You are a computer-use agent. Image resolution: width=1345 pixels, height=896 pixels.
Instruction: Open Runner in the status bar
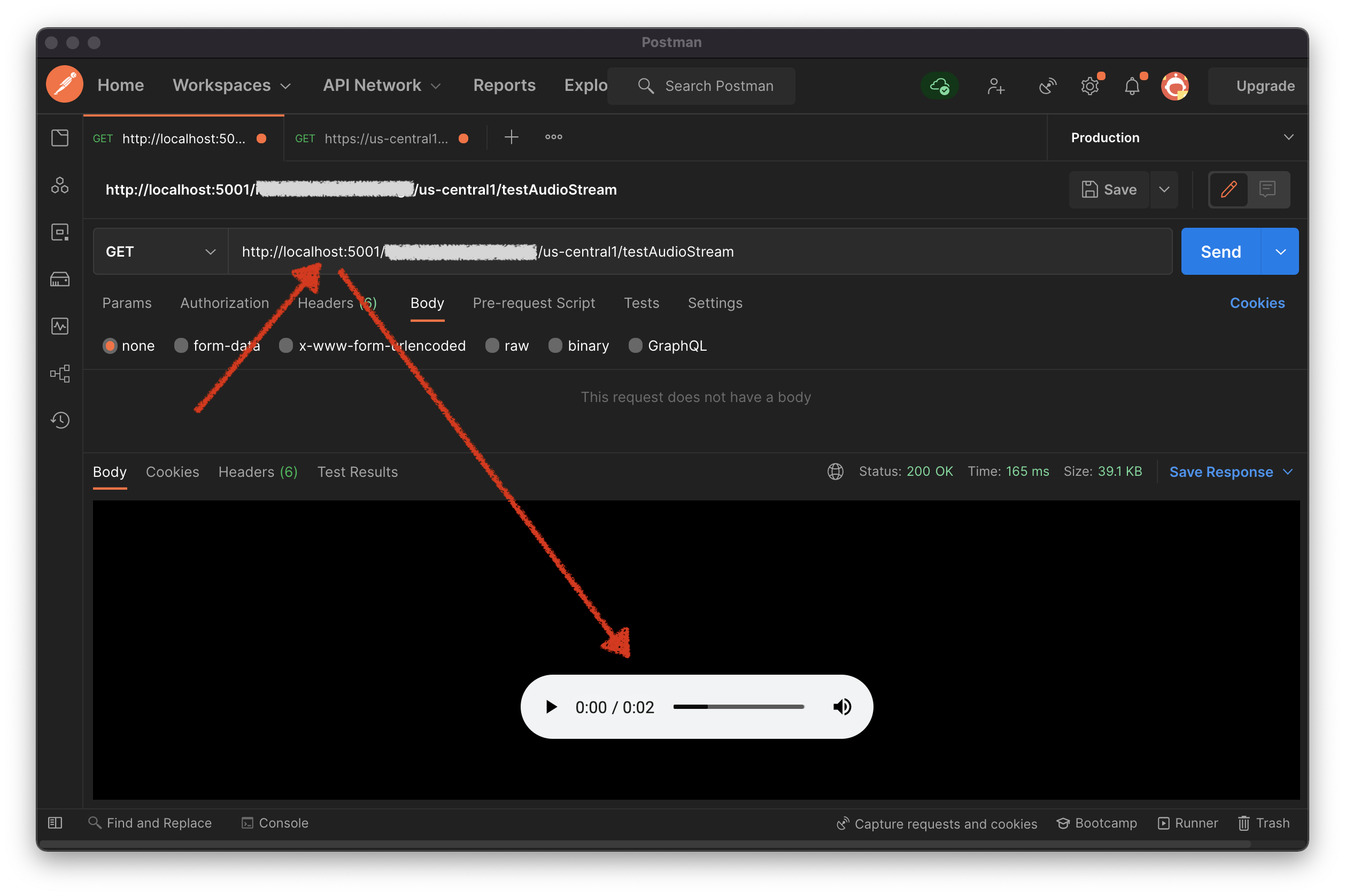click(1188, 823)
